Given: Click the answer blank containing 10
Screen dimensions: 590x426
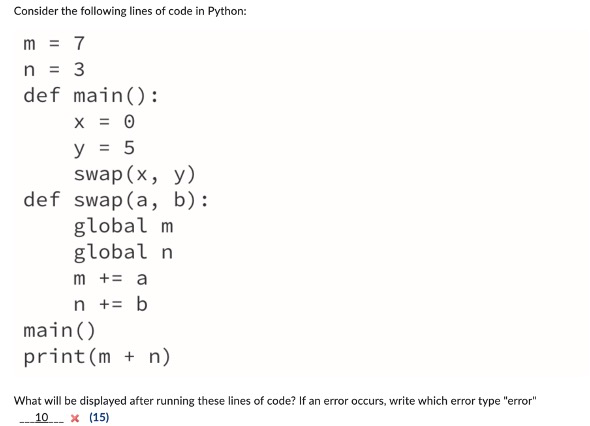Looking at the screenshot, I should 42,417.
